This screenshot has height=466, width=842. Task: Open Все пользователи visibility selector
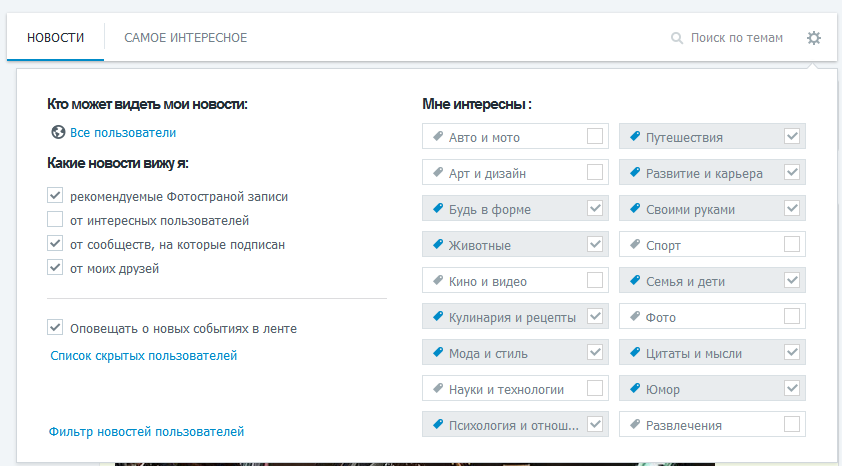pos(123,133)
